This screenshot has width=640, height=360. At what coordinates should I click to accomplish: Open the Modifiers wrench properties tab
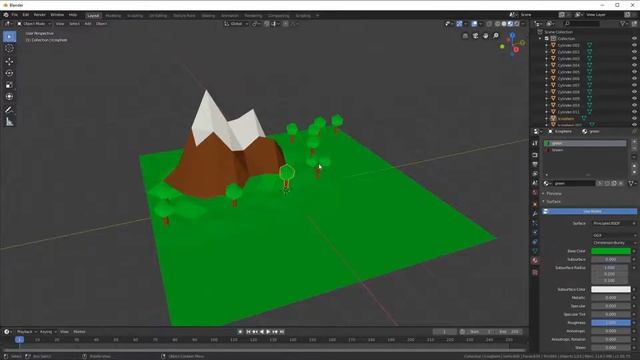(535, 214)
